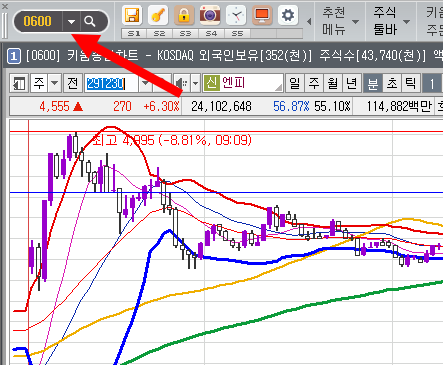
Task: Select the S2 screen slot tab
Action: click(160, 34)
